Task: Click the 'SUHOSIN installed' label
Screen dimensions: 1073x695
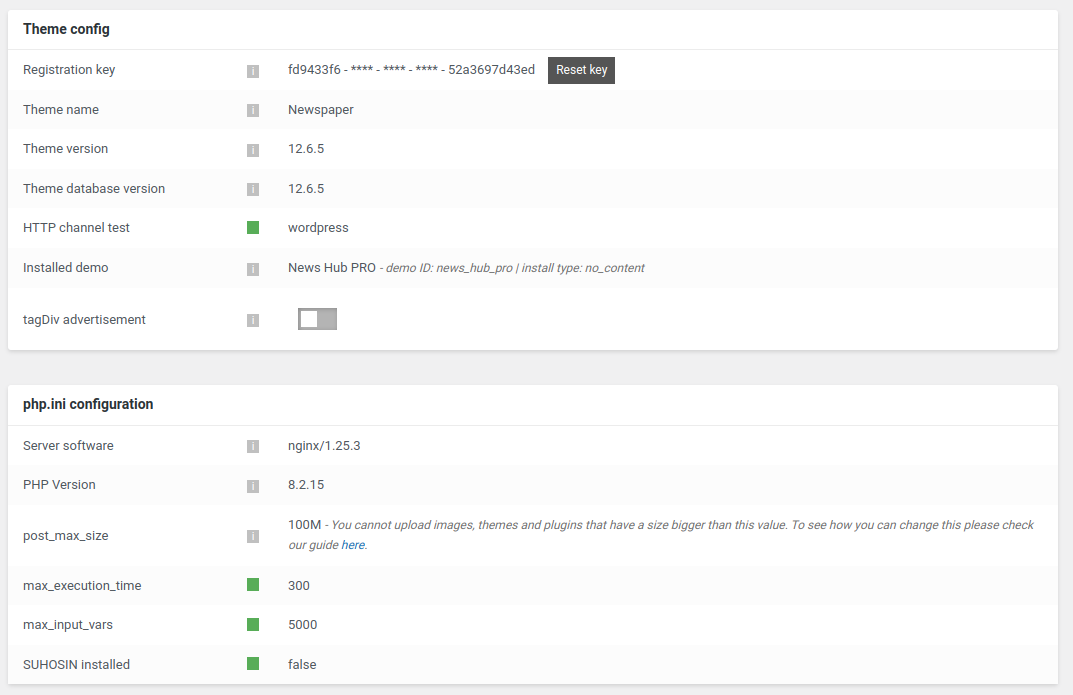Action: pos(77,664)
